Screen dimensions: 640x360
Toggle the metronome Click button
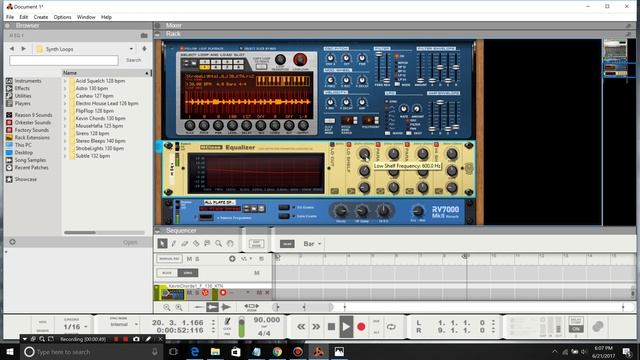(227, 323)
